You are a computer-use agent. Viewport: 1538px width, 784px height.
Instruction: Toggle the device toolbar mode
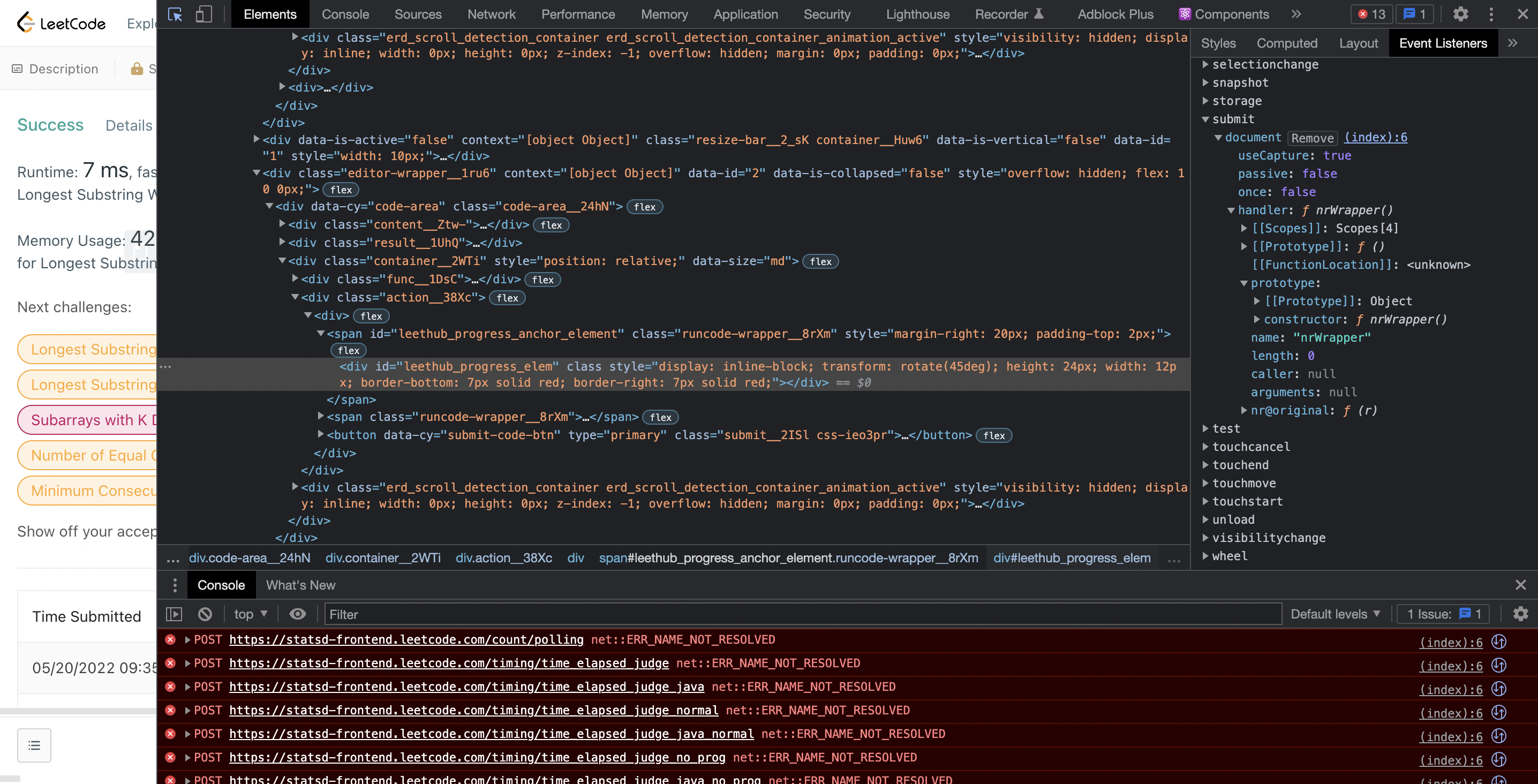(203, 14)
